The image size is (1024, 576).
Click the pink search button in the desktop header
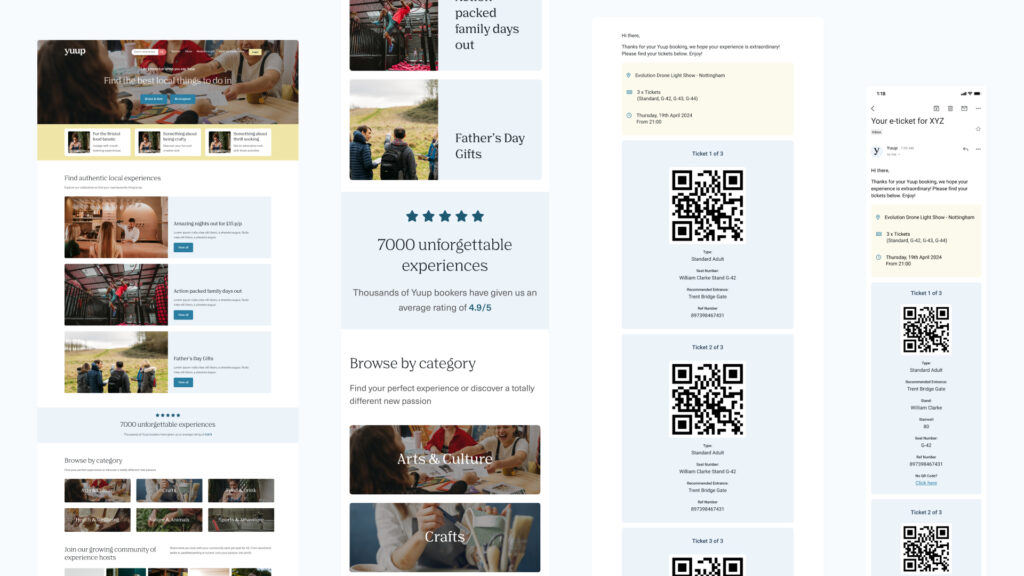click(x=162, y=52)
